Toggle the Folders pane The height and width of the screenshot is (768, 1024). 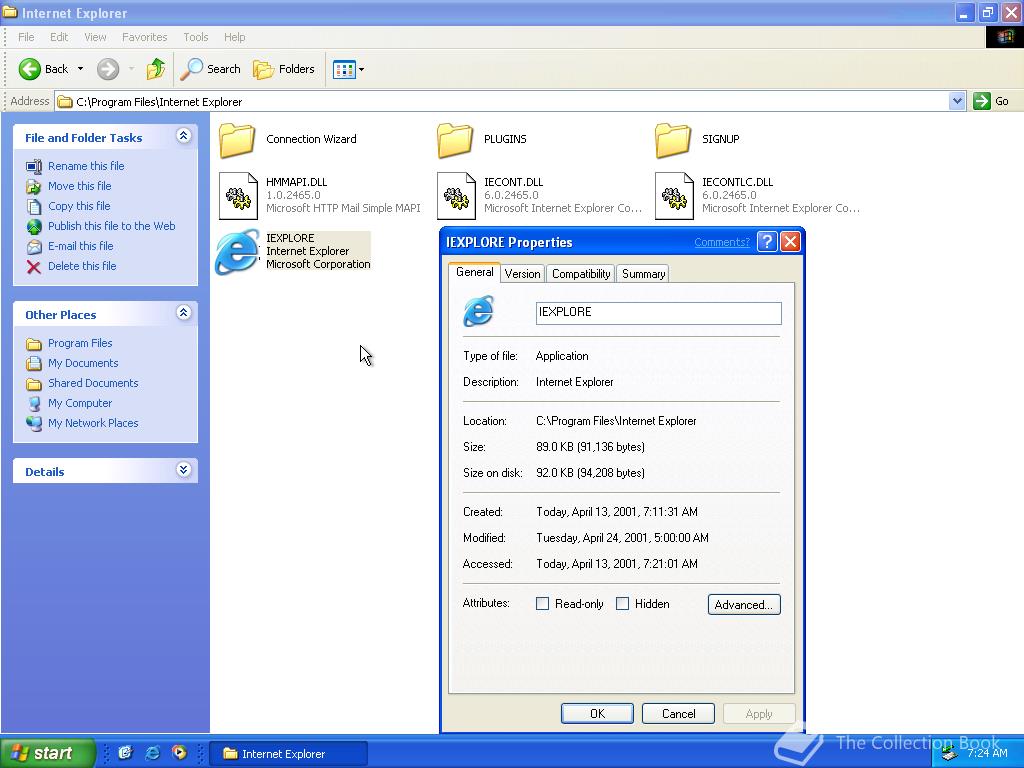coord(283,69)
